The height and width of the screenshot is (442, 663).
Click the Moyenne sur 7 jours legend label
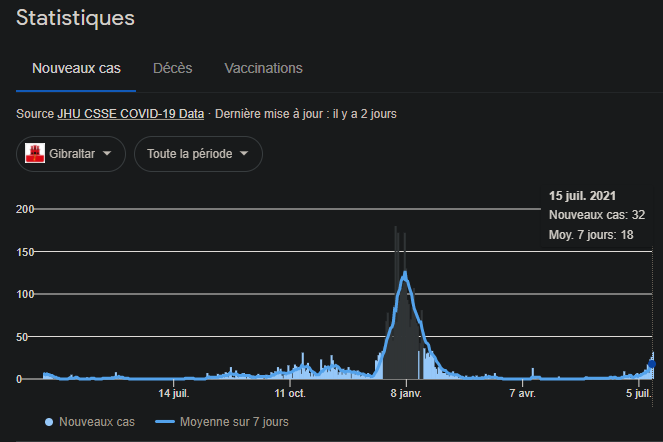[x=234, y=422]
